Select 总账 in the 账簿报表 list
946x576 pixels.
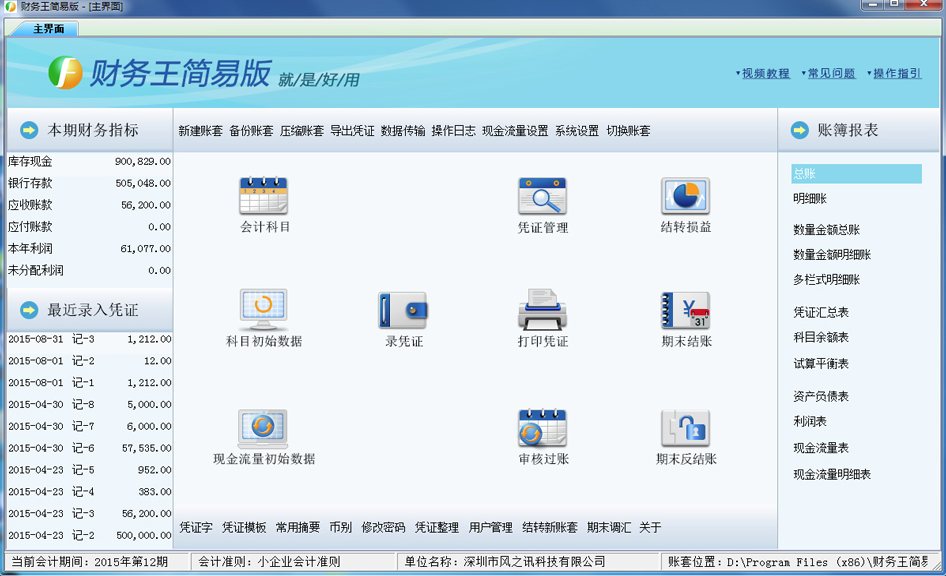(x=805, y=174)
